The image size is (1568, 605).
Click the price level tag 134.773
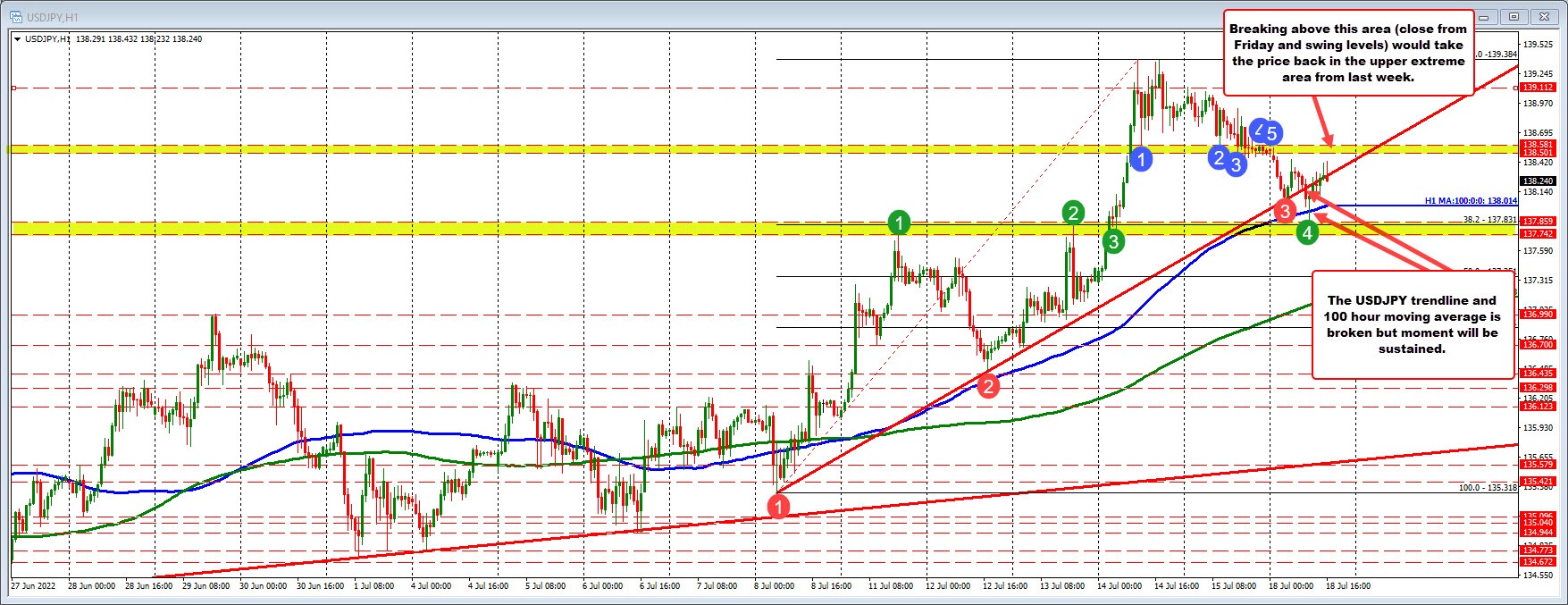(x=1539, y=550)
